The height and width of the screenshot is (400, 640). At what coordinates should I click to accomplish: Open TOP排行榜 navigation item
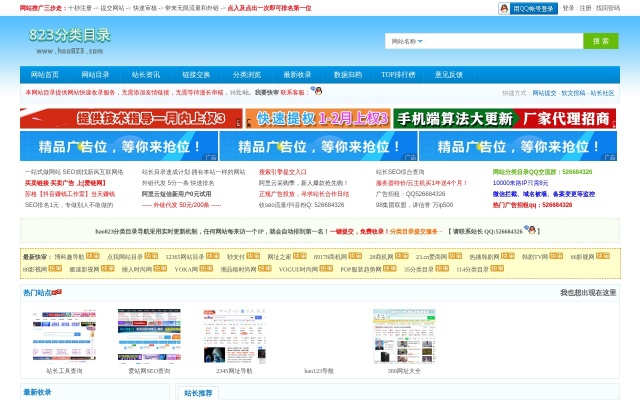coord(398,74)
